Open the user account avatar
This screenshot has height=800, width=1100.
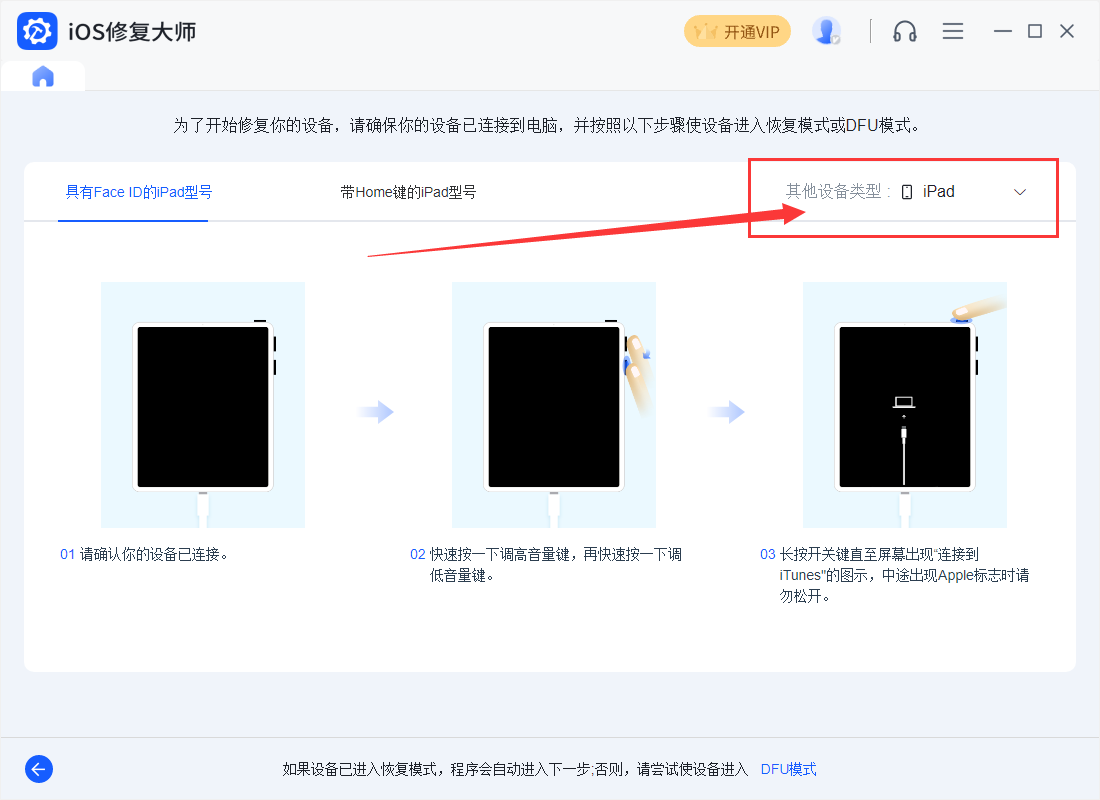tap(826, 31)
